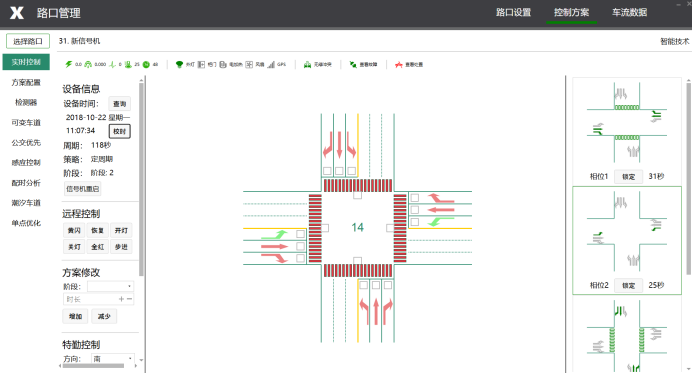This screenshot has width=693, height=373.
Task: Click the green lightning voltage icon
Action: [x=69, y=65]
